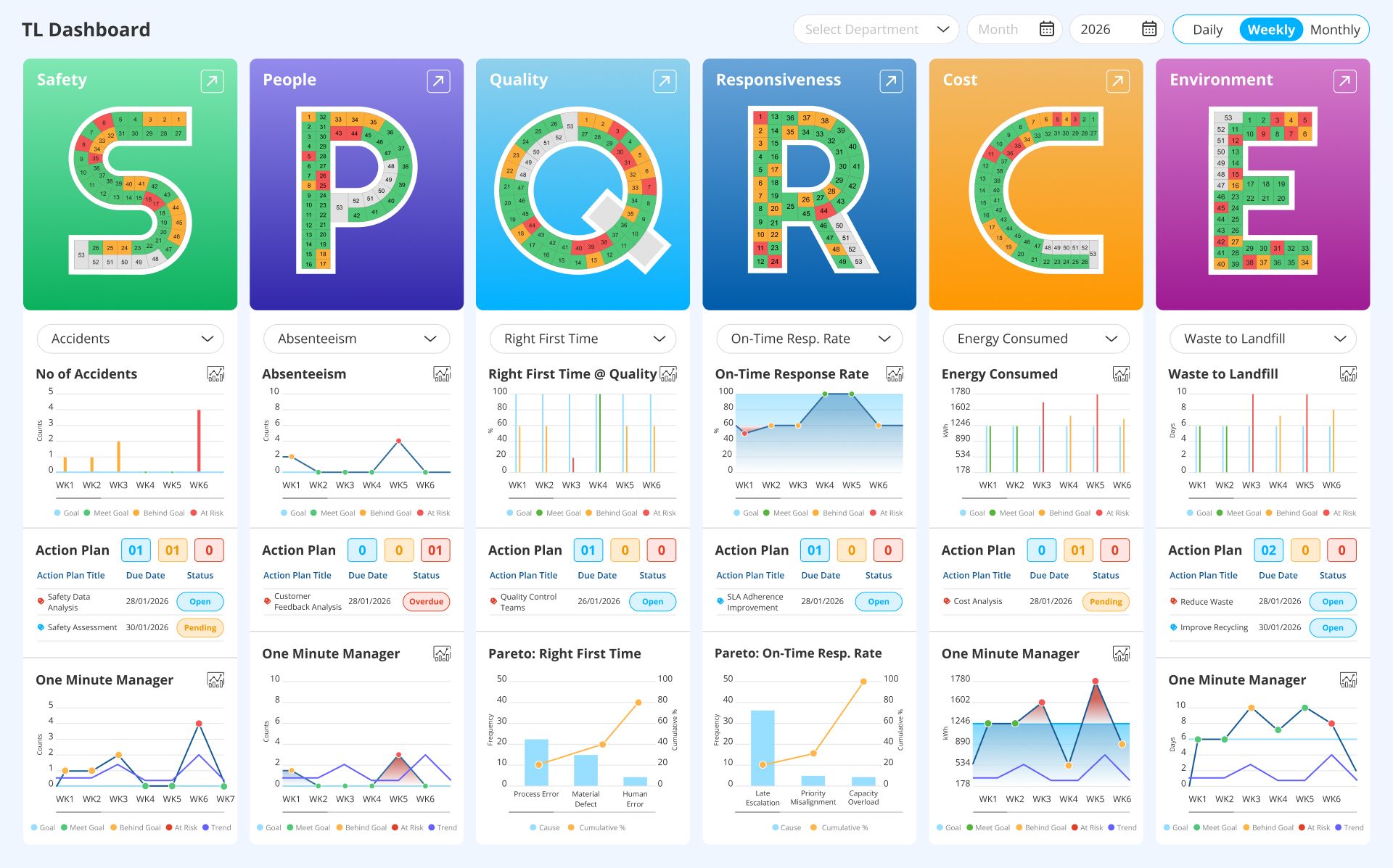Open the Accidents metric dropdown

tap(130, 338)
